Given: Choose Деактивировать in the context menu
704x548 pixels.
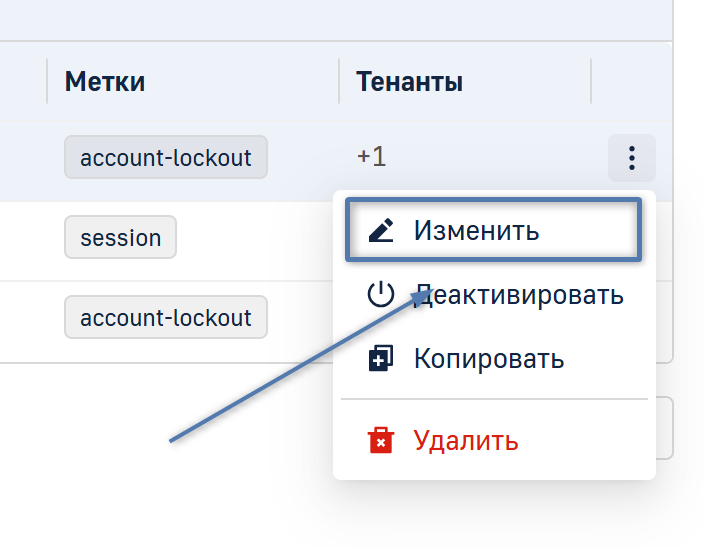Looking at the screenshot, I should [518, 295].
